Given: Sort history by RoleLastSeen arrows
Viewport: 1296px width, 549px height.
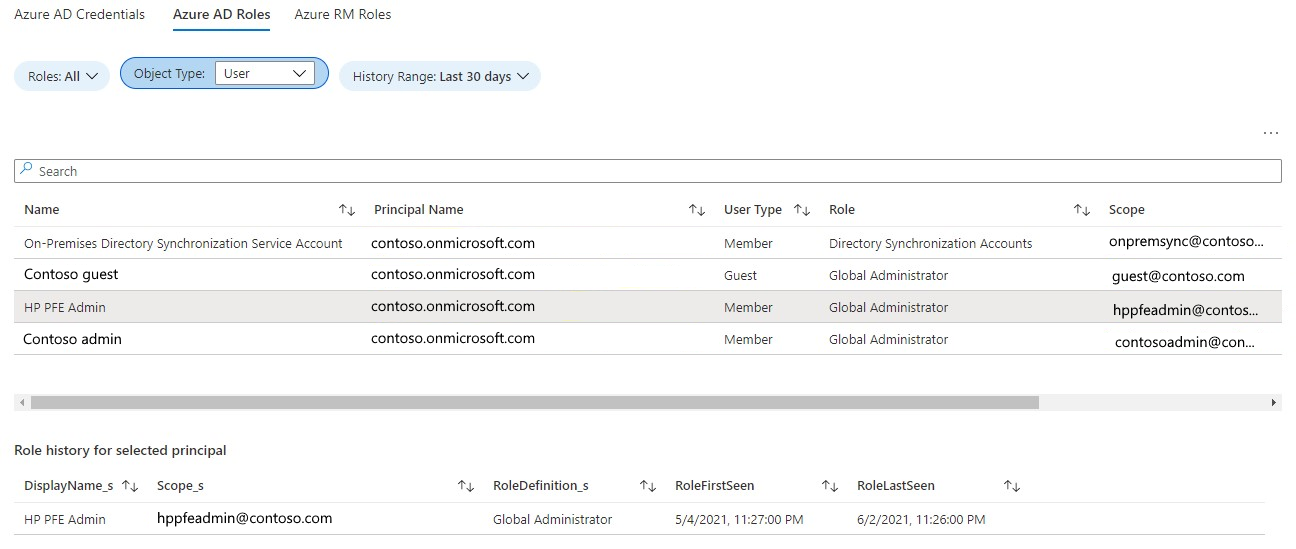Looking at the screenshot, I should pos(1011,486).
